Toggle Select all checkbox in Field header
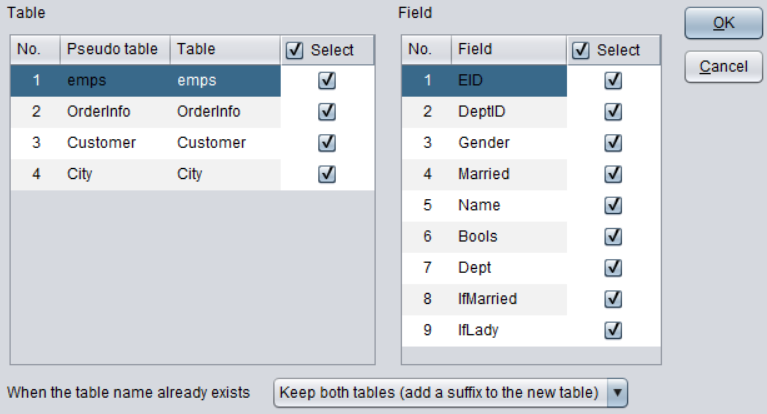Screen dimensions: 767x414 [x=581, y=50]
